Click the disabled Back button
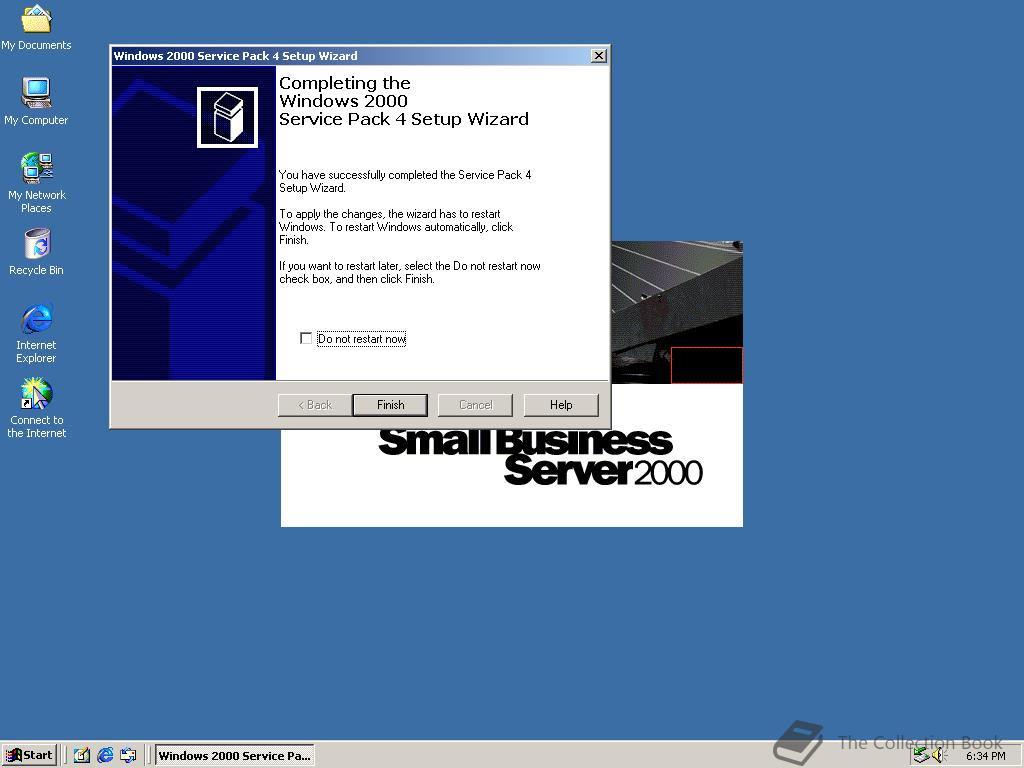This screenshot has height=768, width=1024. 315,405
